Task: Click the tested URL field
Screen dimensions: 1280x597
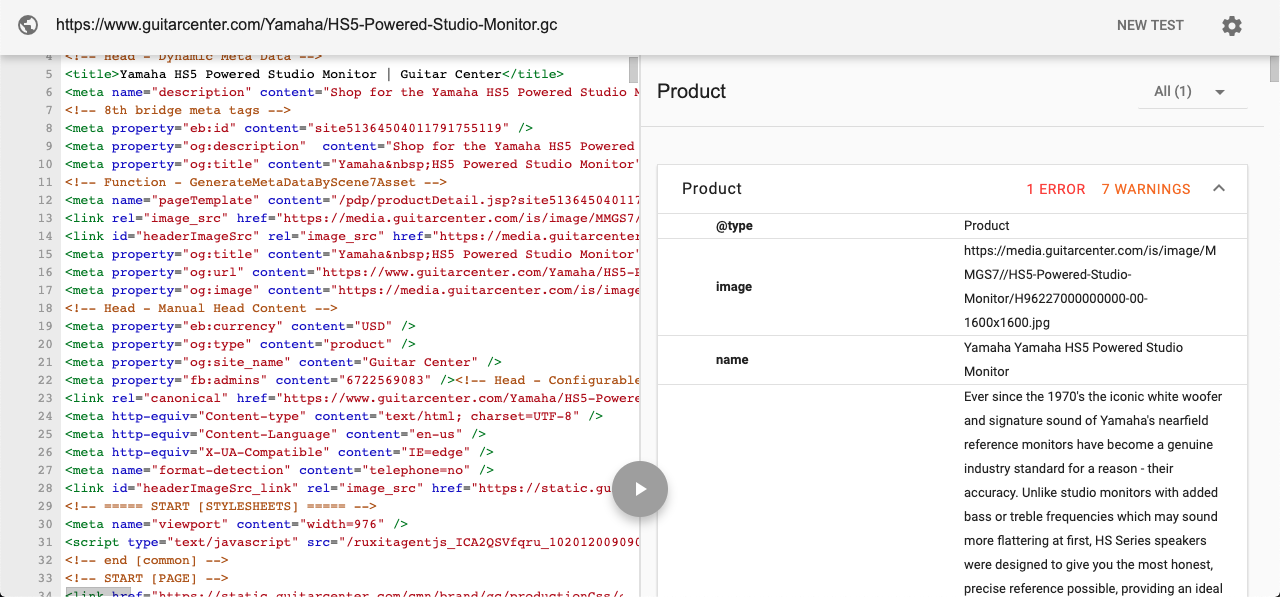Action: click(x=306, y=25)
